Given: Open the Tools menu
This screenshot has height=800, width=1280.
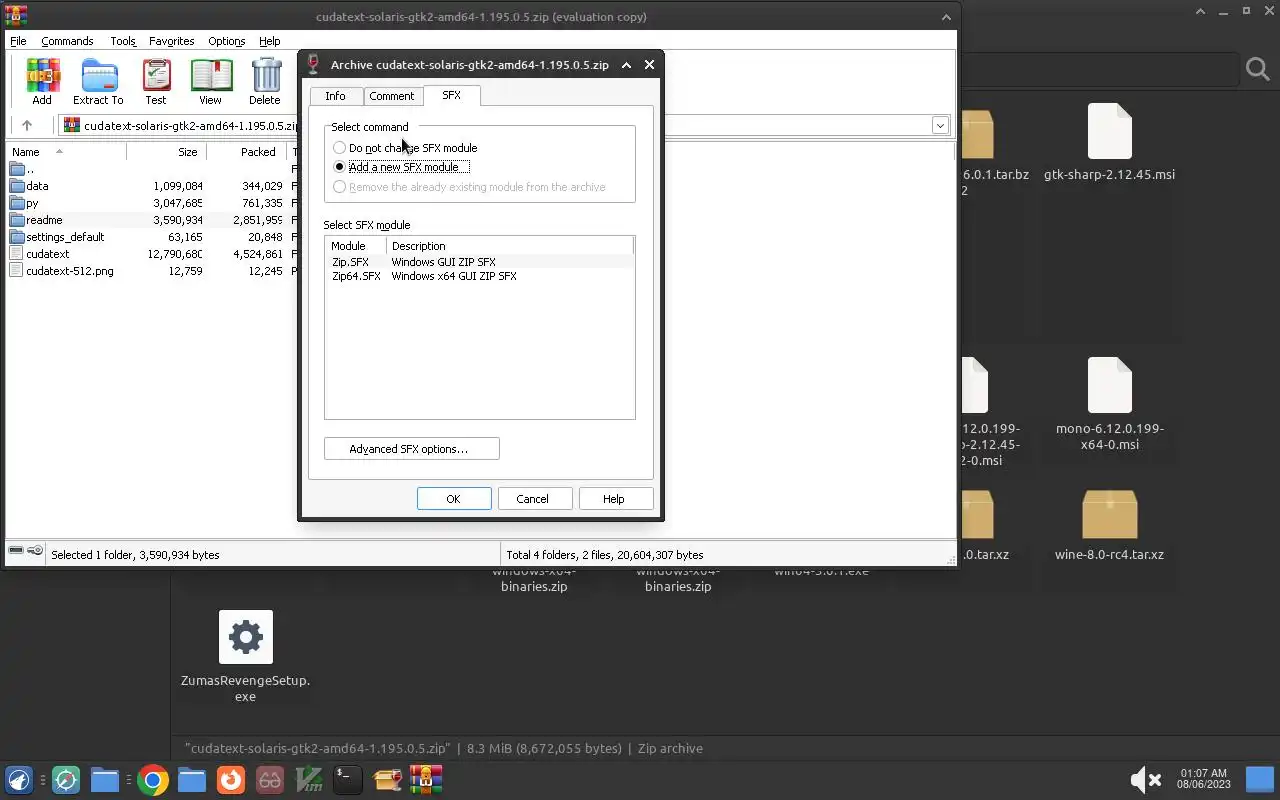Looking at the screenshot, I should [x=123, y=41].
